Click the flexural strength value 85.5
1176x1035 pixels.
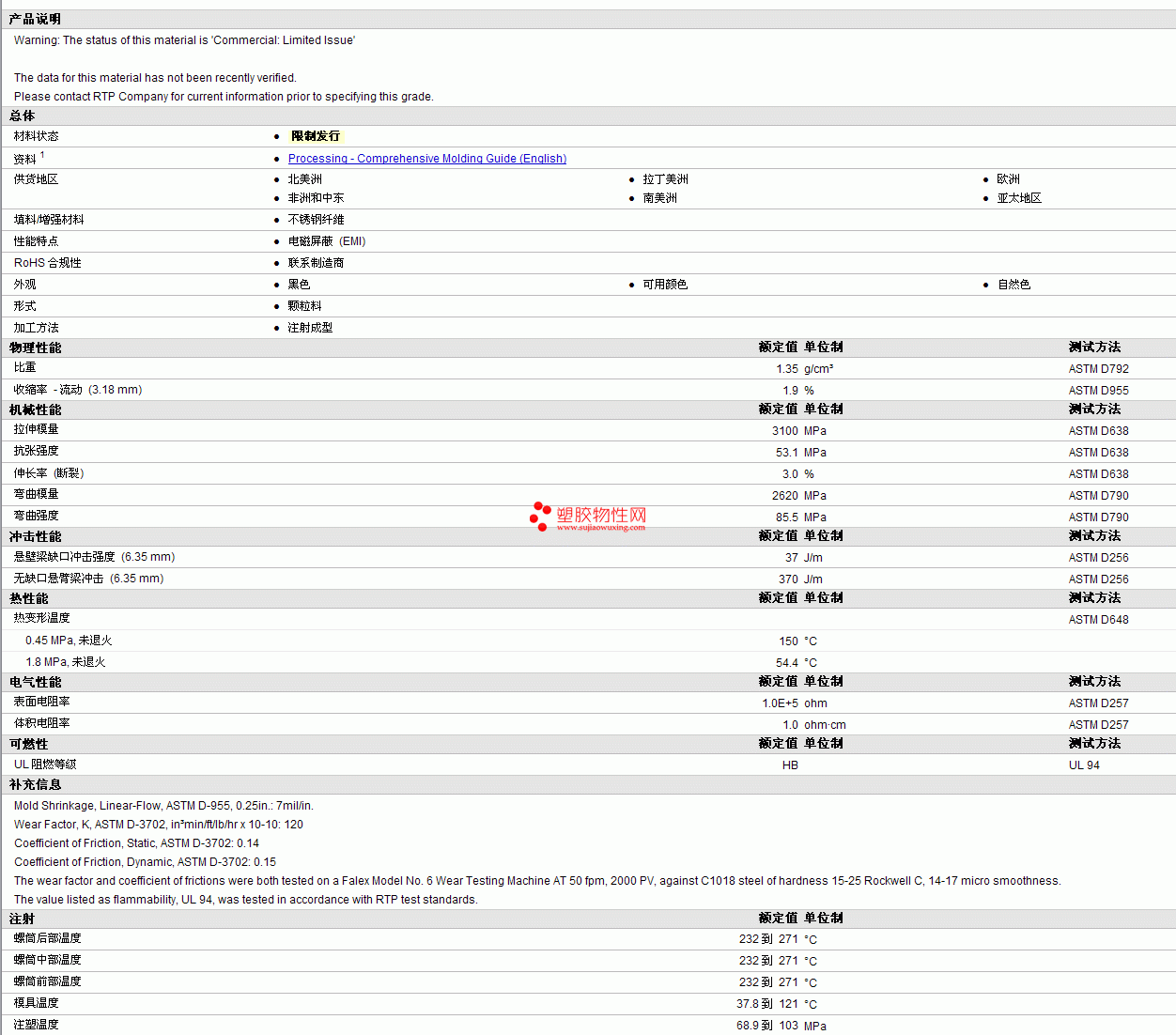pyautogui.click(x=787, y=517)
